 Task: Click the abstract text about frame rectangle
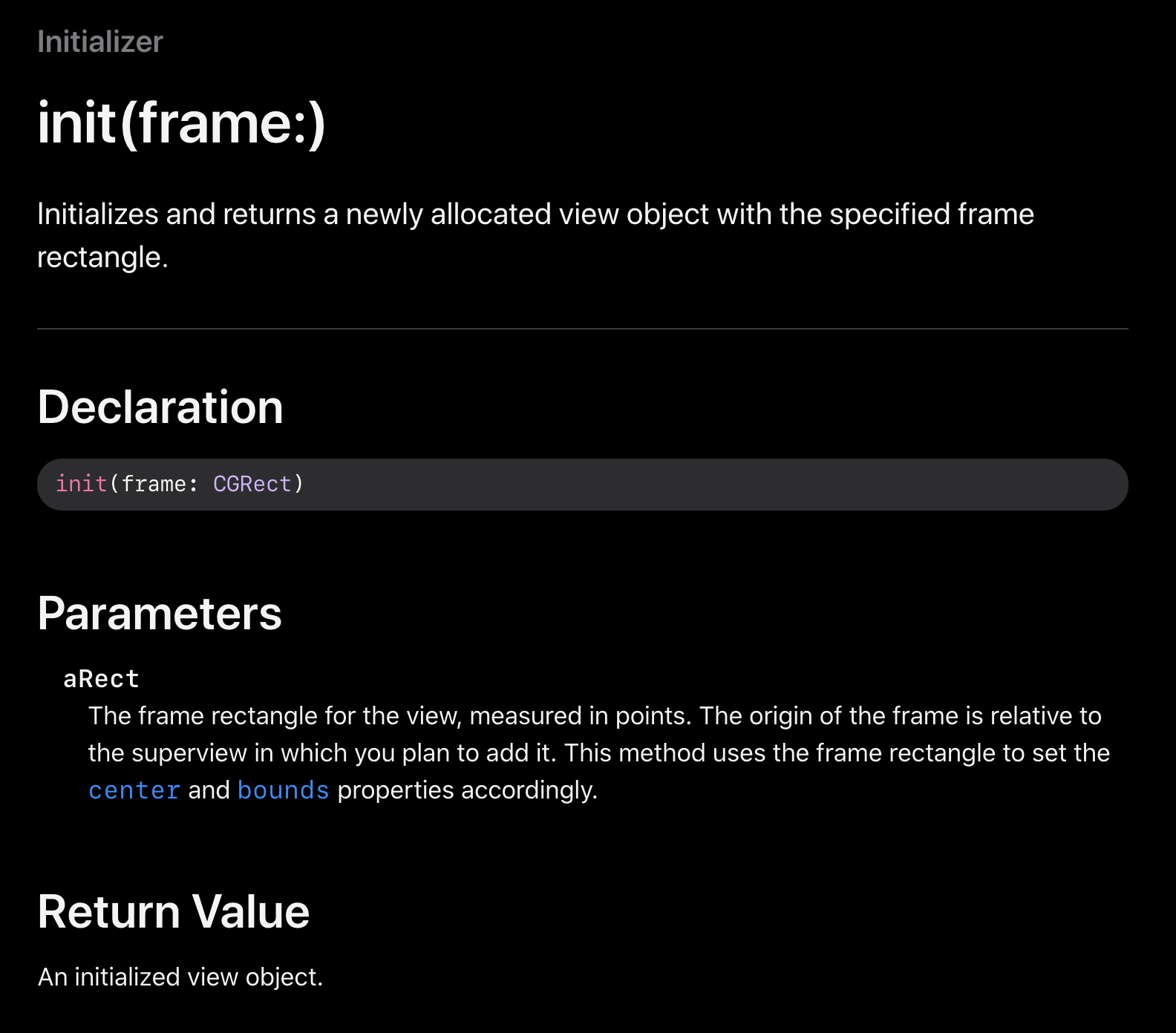[535, 235]
